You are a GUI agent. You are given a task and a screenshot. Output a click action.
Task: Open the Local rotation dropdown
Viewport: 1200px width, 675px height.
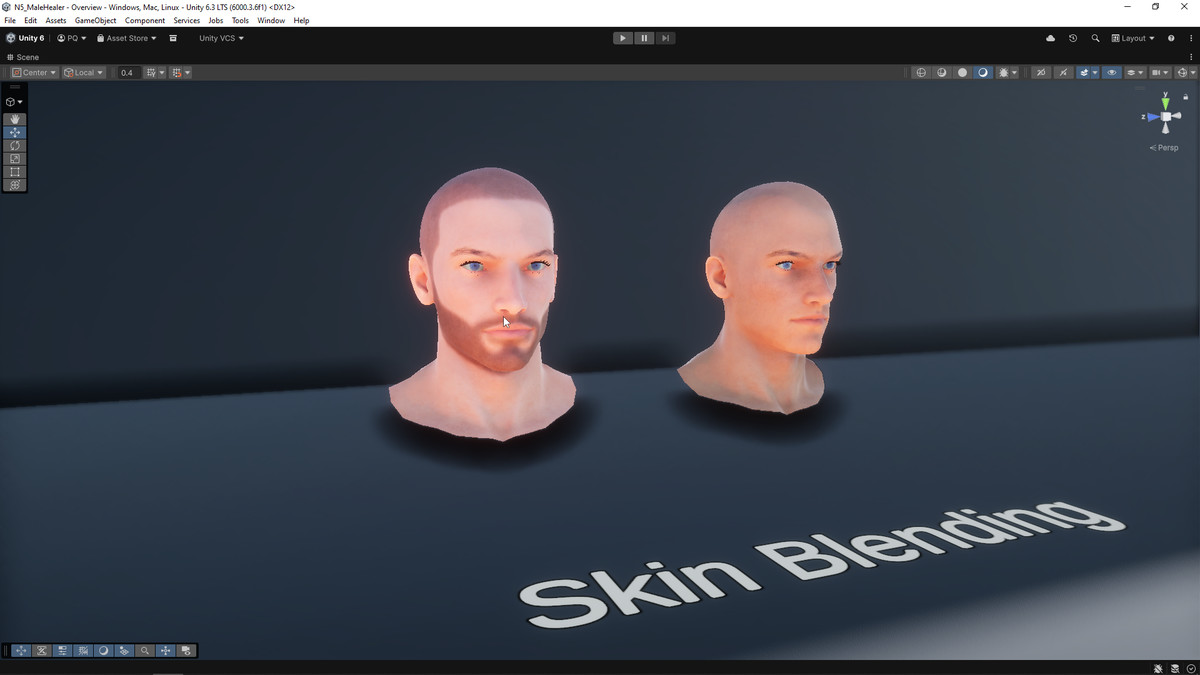tap(84, 73)
